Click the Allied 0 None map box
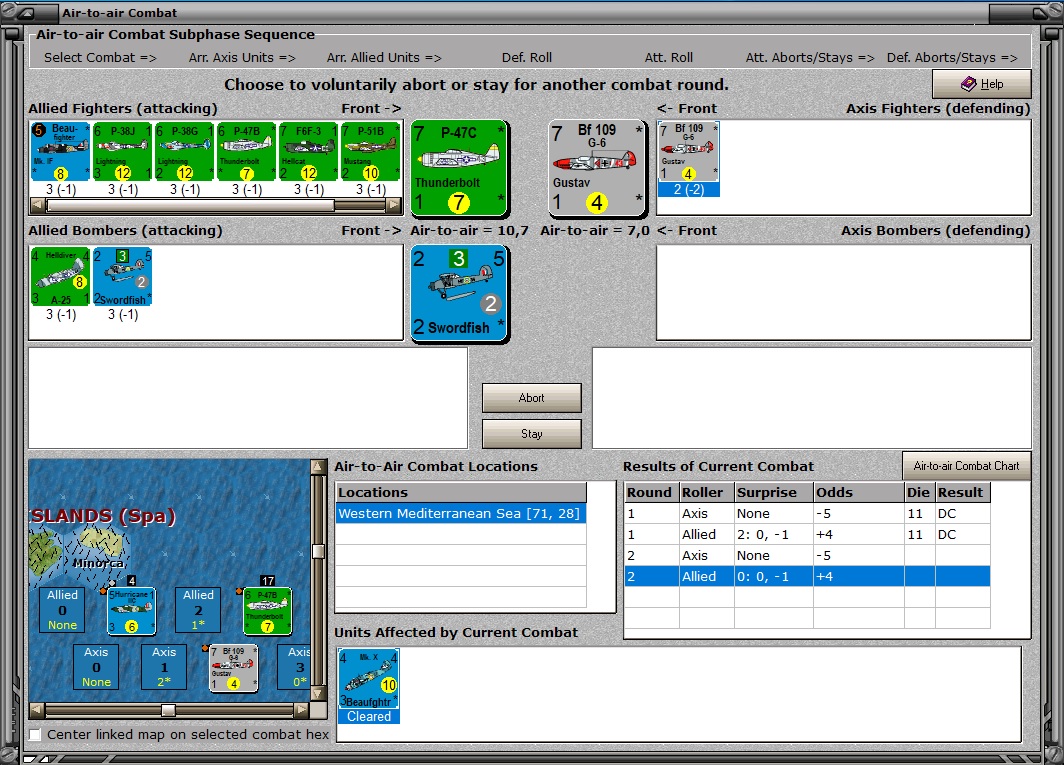The width and height of the screenshot is (1064, 765). (x=62, y=610)
